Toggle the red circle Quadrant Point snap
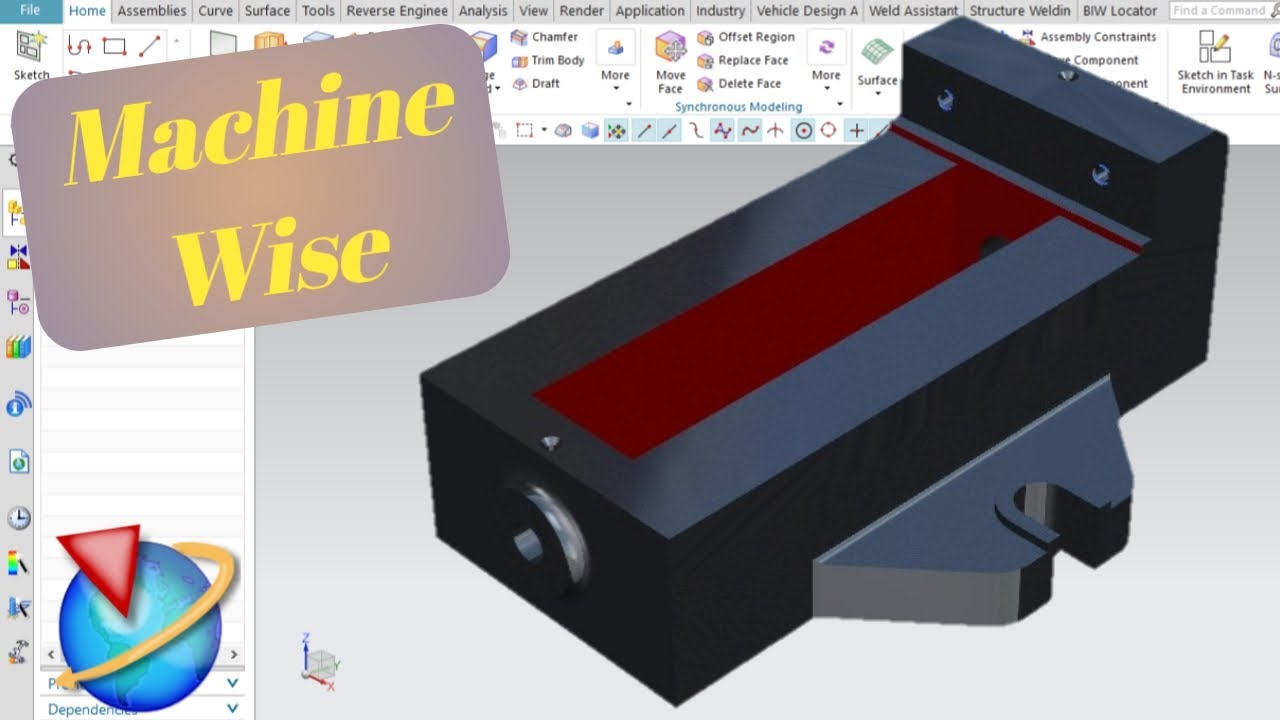 [x=828, y=130]
